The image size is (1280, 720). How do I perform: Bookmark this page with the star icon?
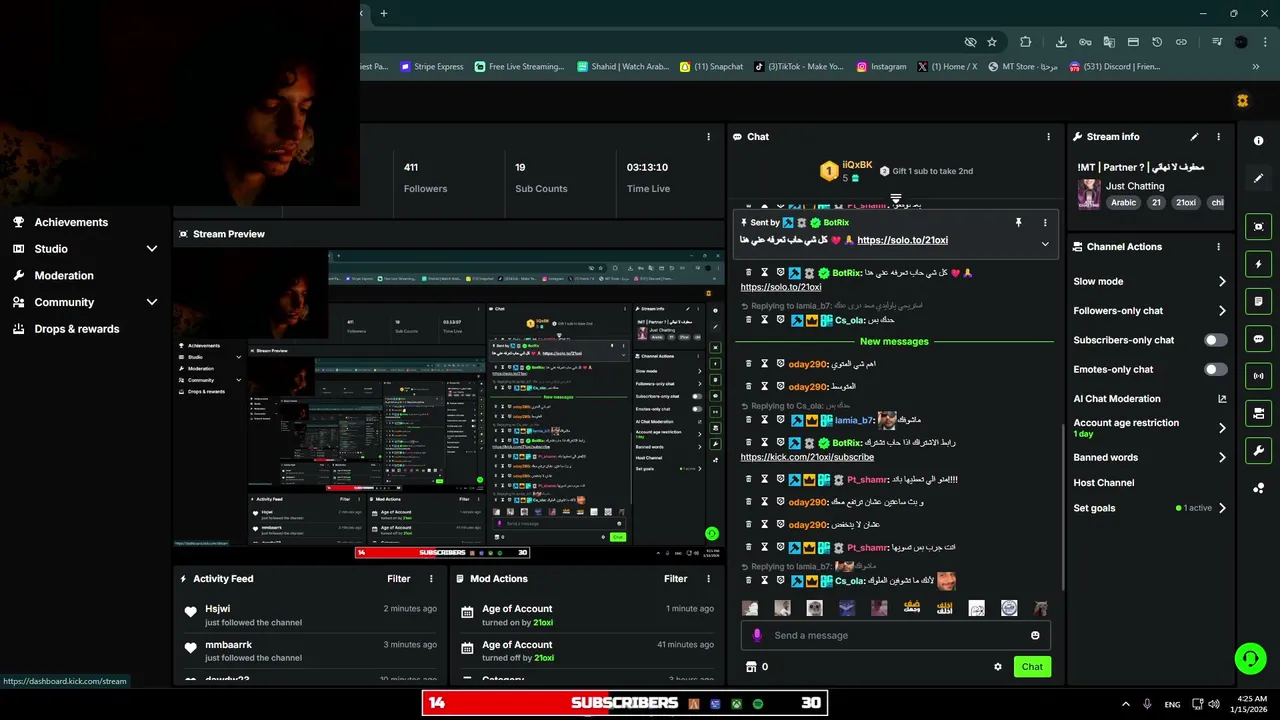(x=992, y=42)
